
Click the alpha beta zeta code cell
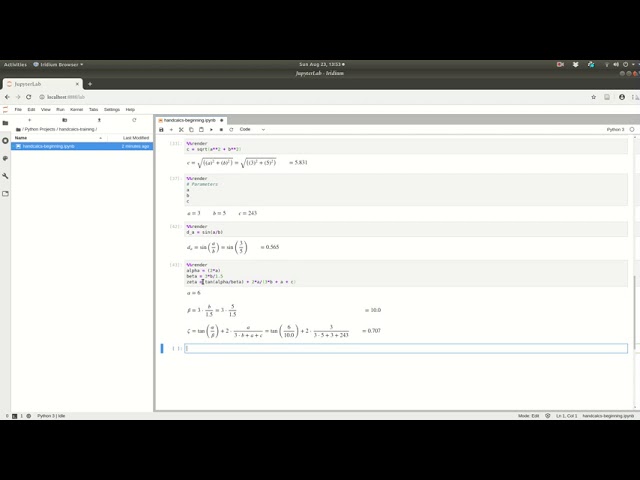(x=406, y=273)
